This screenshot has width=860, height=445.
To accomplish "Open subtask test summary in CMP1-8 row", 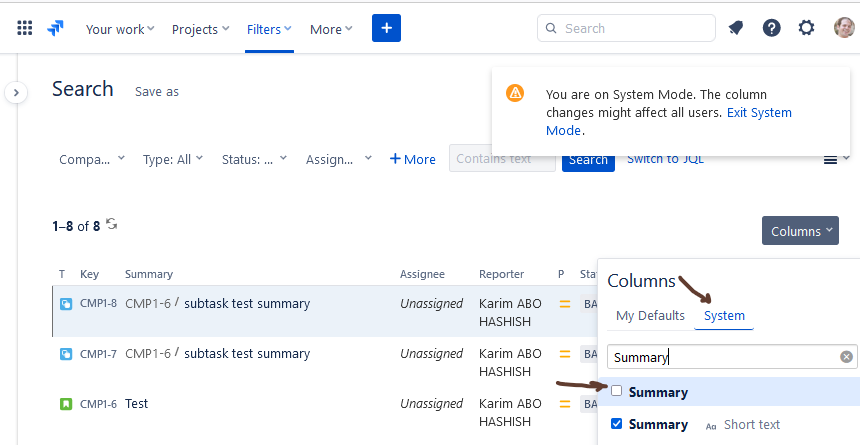I will (247, 303).
